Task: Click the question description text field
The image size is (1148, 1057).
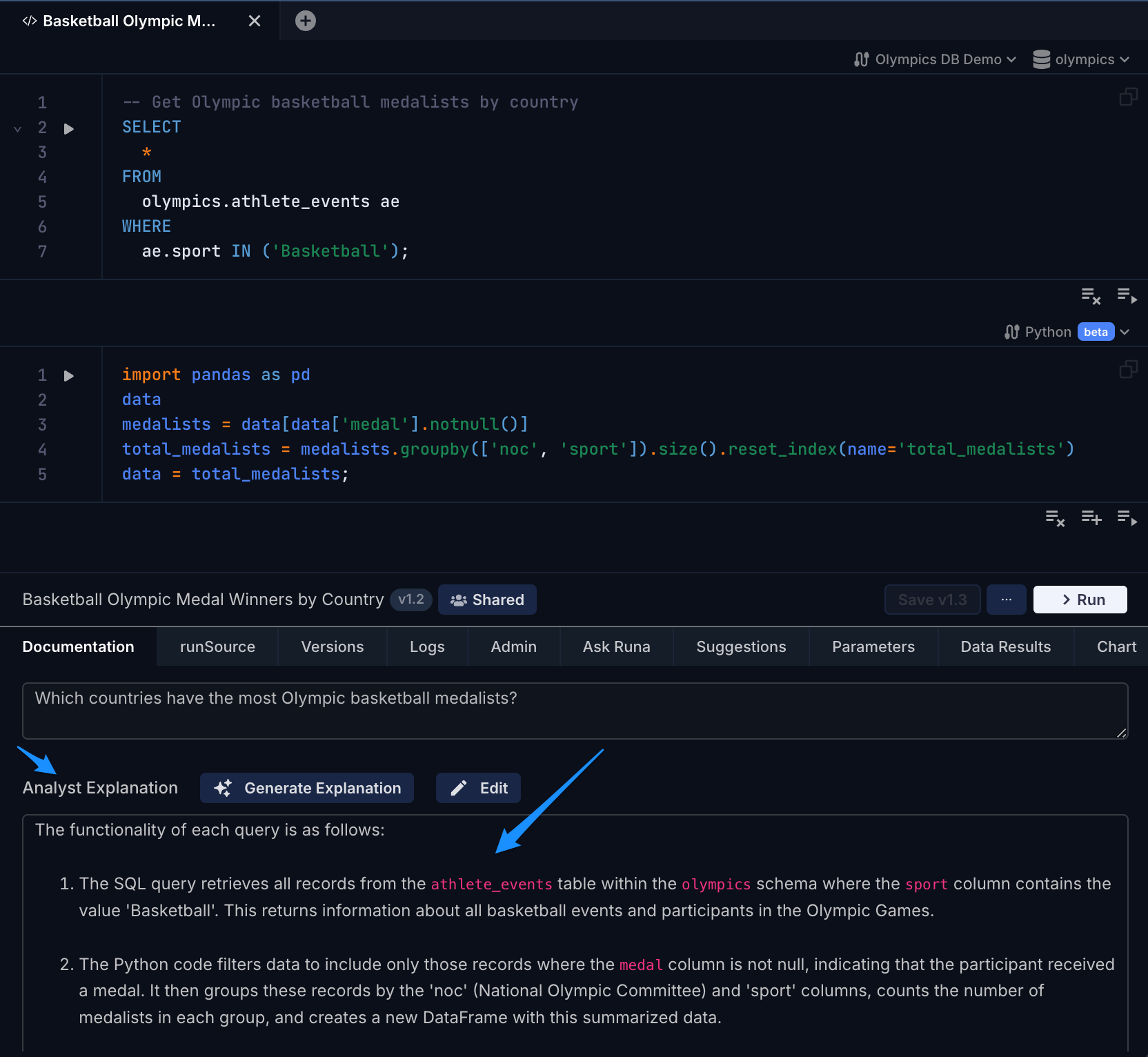Action: click(x=574, y=711)
